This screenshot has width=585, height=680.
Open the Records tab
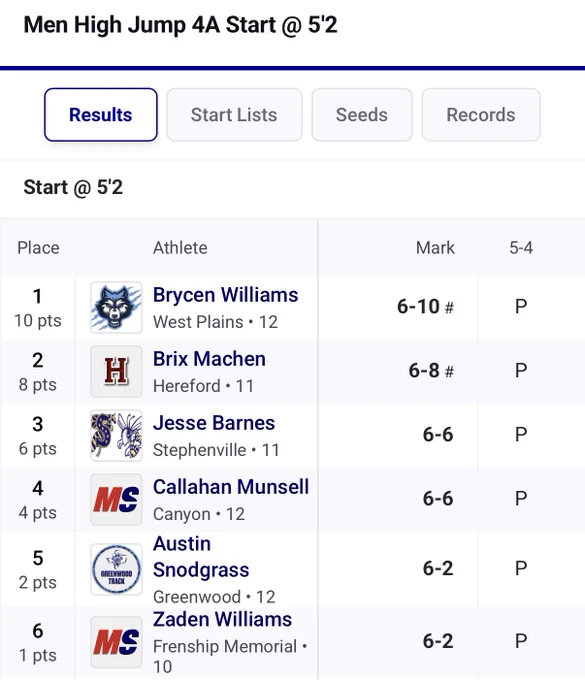pos(481,115)
